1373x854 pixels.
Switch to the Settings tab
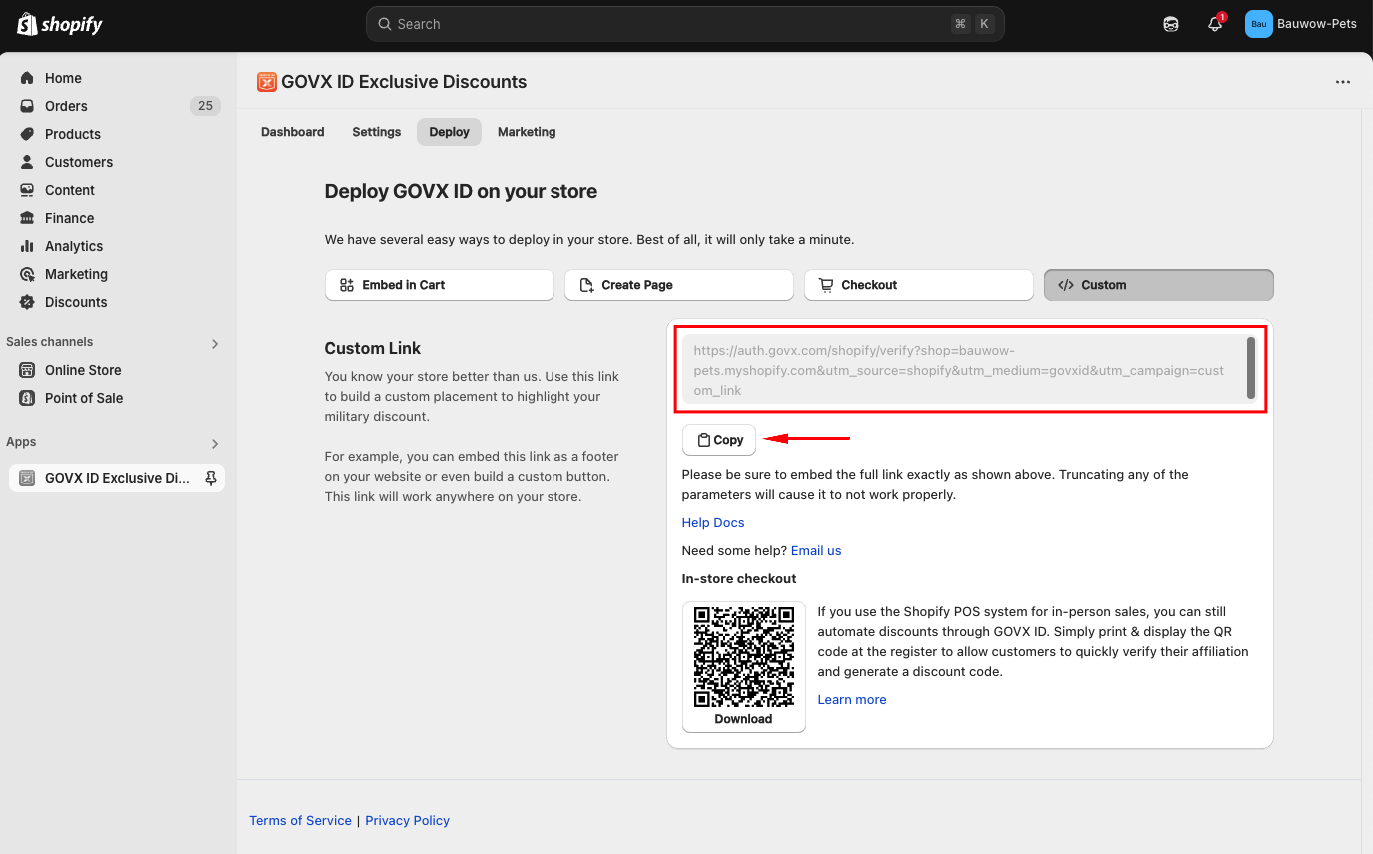tap(377, 132)
